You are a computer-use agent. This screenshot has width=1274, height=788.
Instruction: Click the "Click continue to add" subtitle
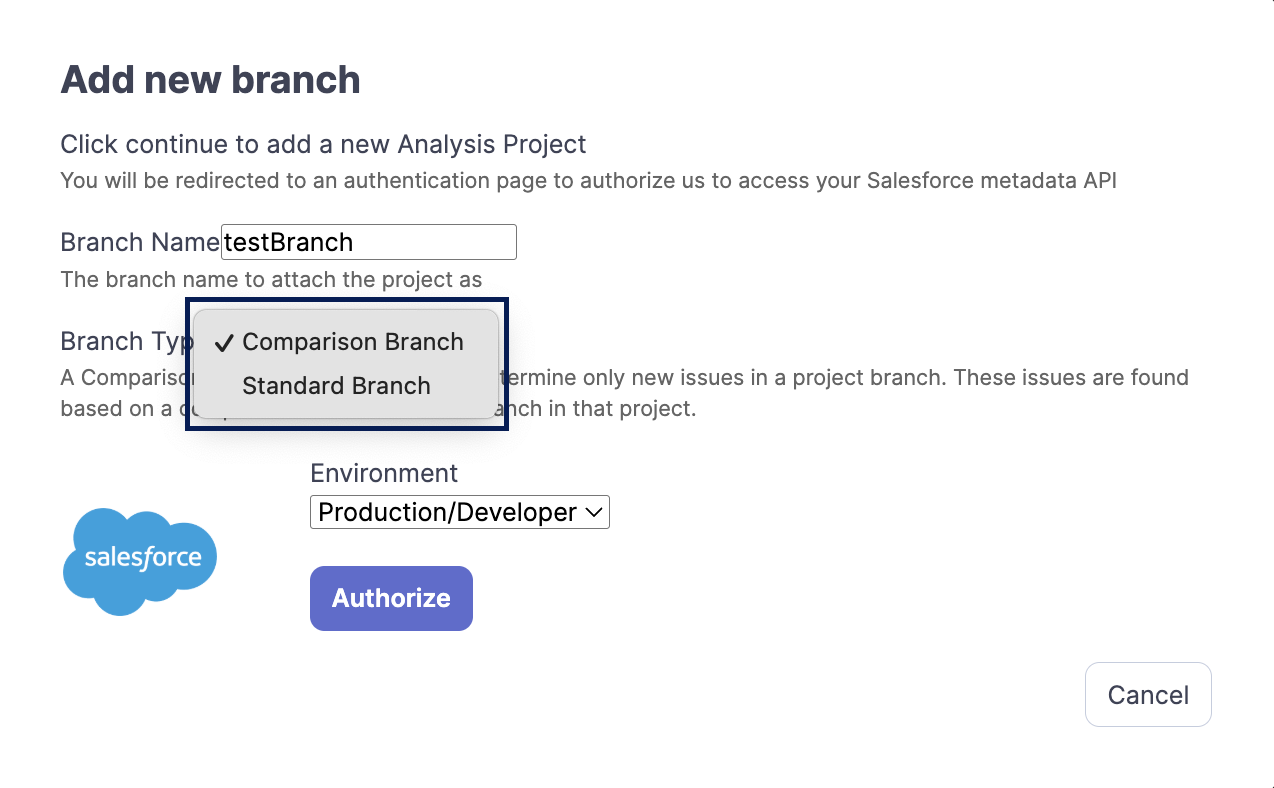[x=323, y=144]
